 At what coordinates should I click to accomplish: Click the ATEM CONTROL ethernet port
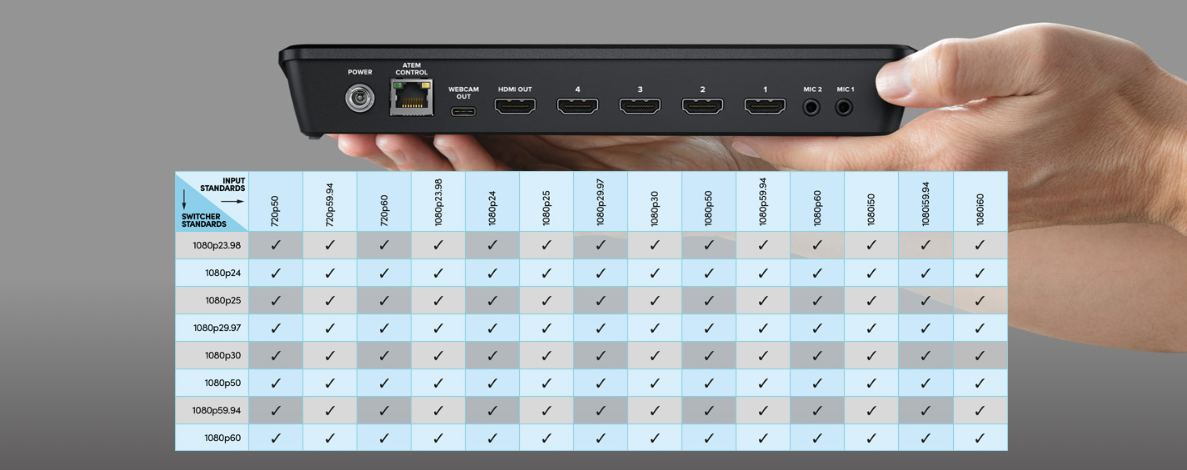click(x=412, y=97)
